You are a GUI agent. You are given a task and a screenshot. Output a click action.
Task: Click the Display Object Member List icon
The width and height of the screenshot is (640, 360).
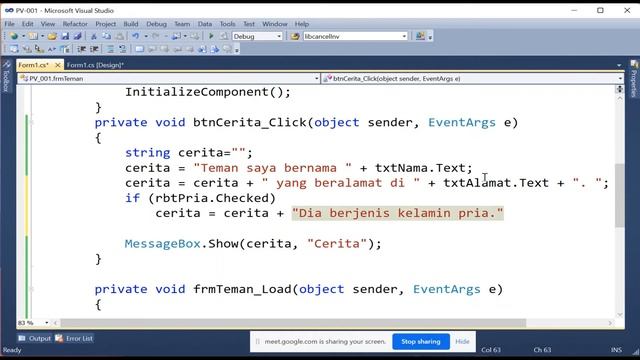click(14, 49)
